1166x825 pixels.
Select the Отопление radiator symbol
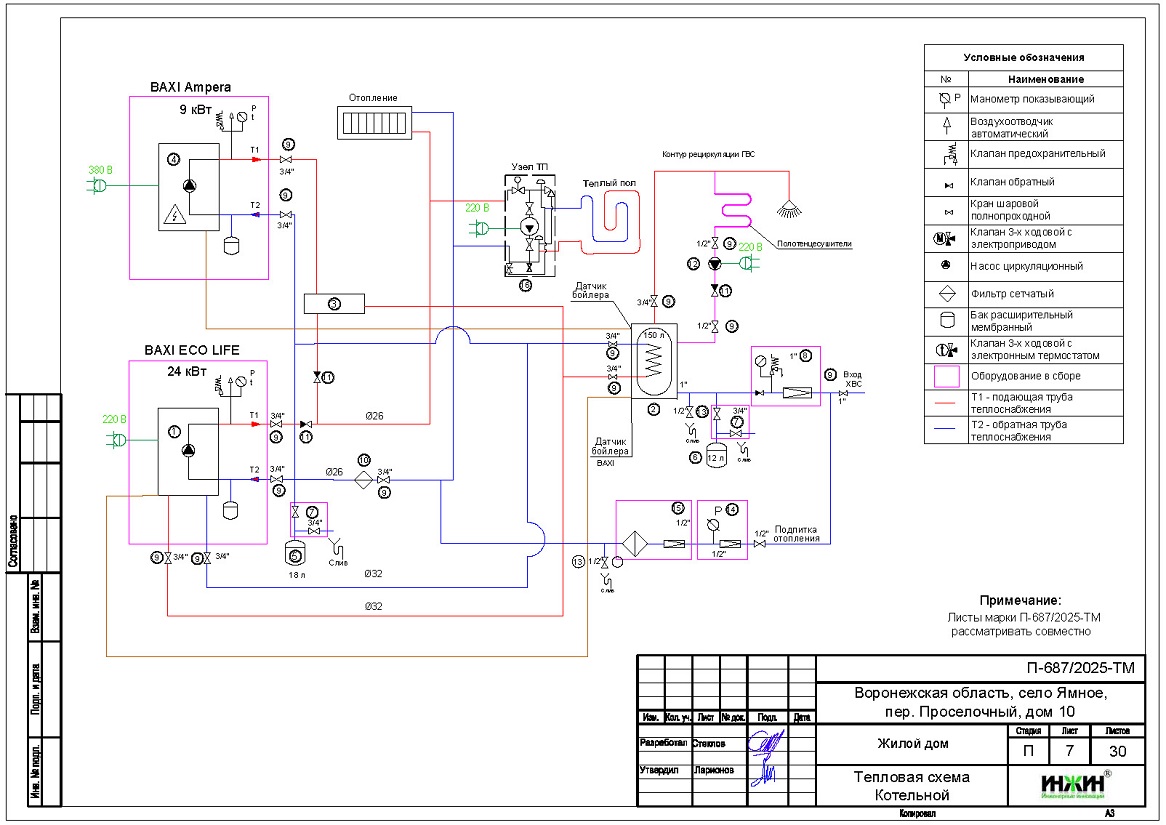pos(373,124)
